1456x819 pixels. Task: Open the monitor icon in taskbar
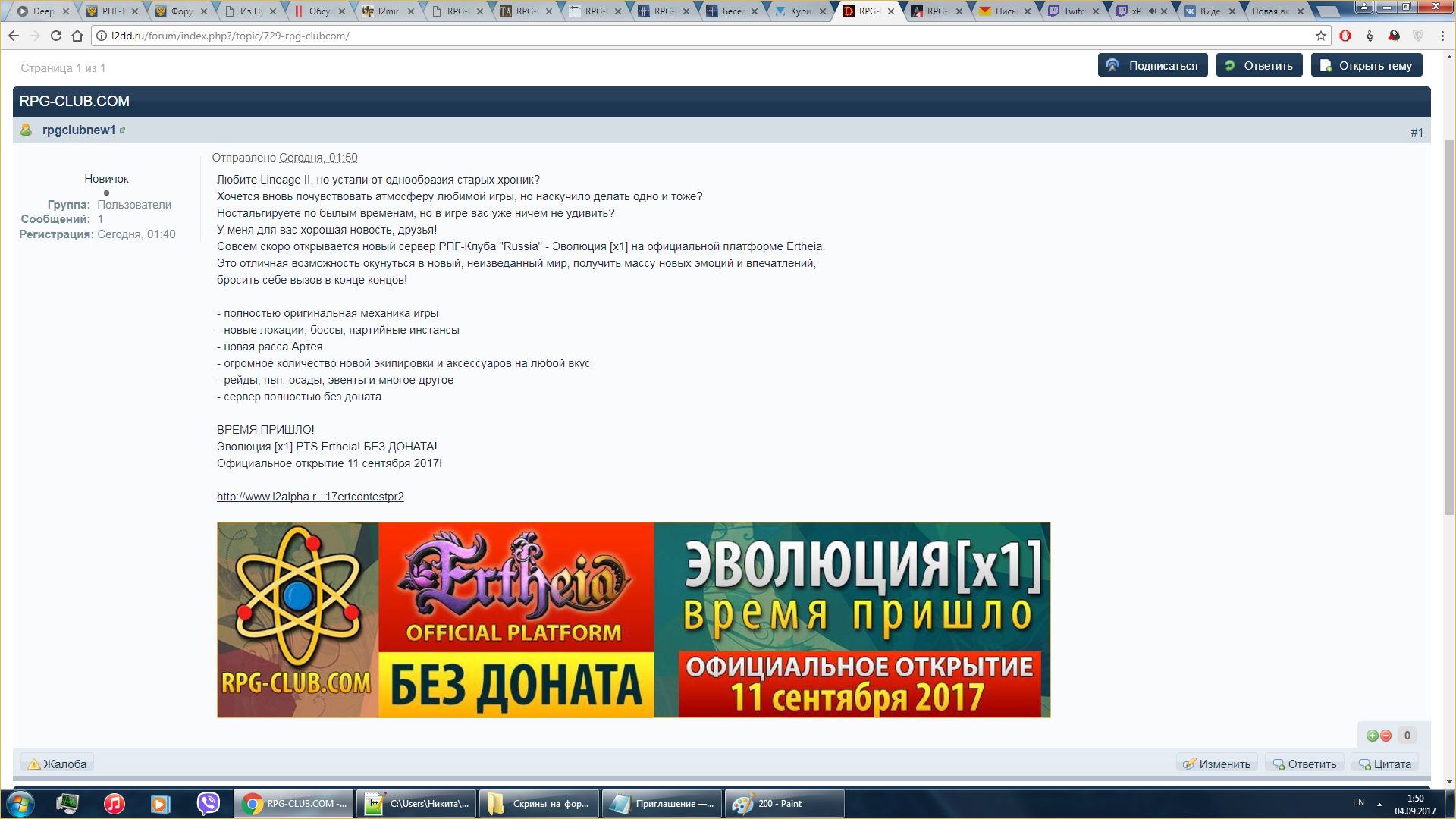67,804
